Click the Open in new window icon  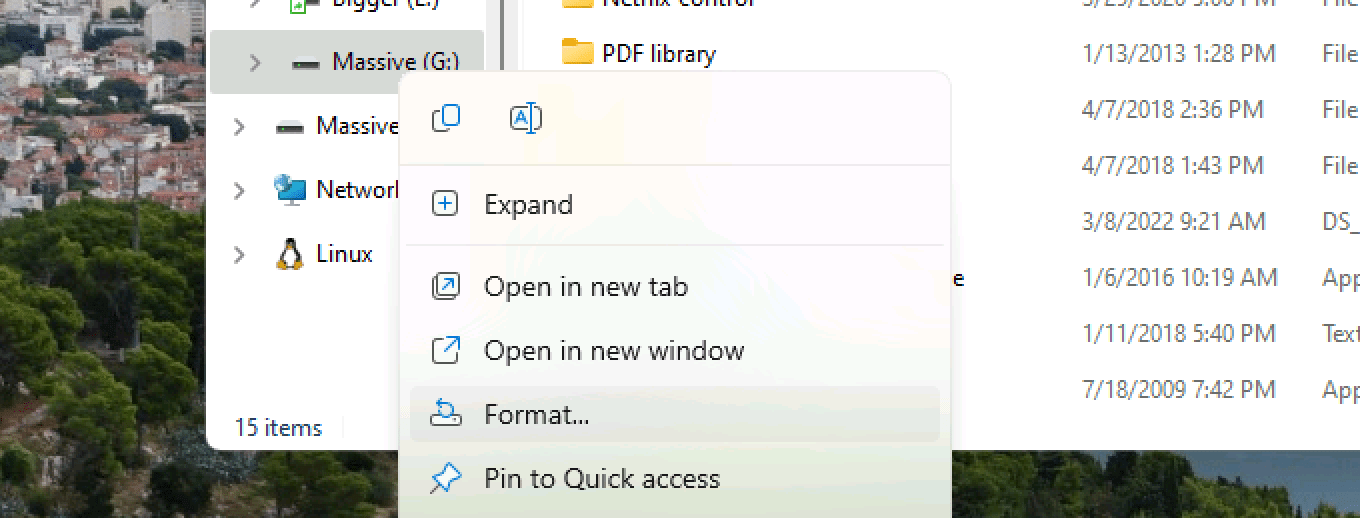click(x=445, y=351)
